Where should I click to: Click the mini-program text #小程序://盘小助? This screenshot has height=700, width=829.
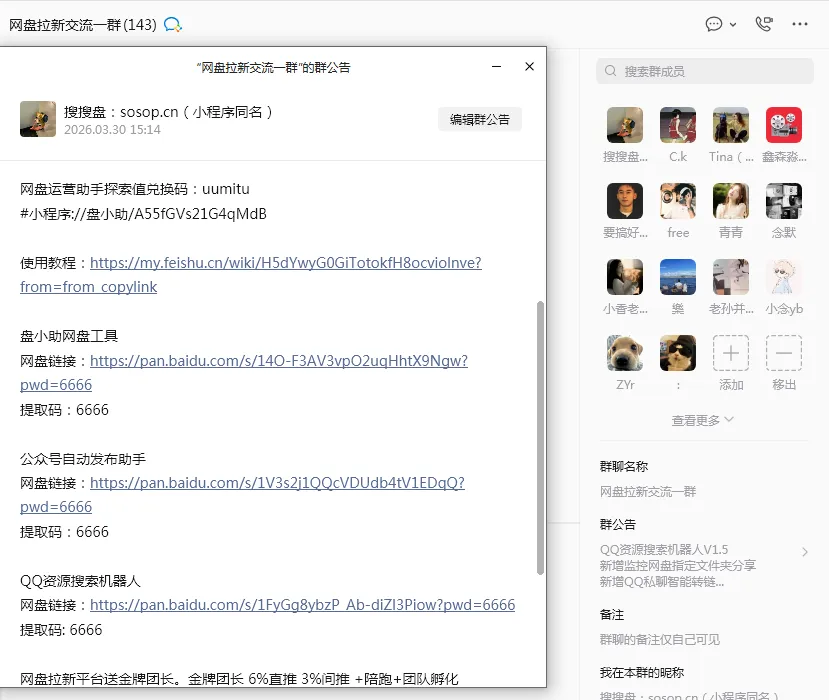coord(143,214)
